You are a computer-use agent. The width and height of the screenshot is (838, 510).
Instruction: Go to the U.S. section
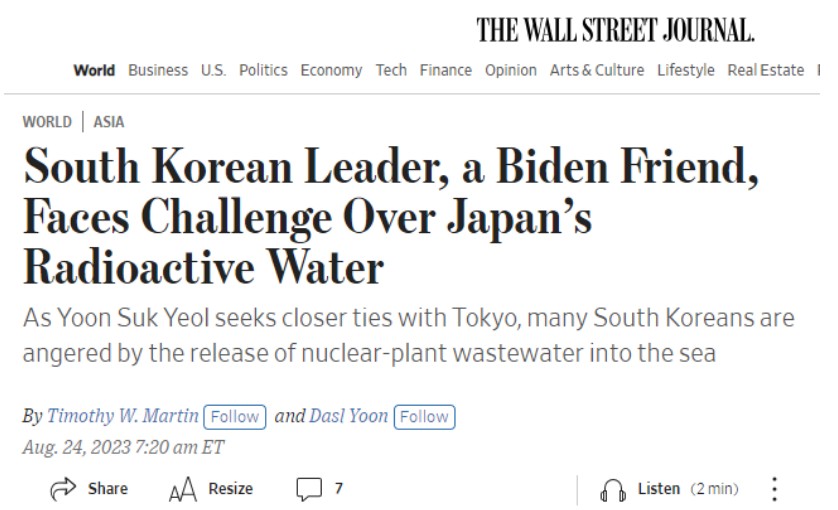click(213, 70)
